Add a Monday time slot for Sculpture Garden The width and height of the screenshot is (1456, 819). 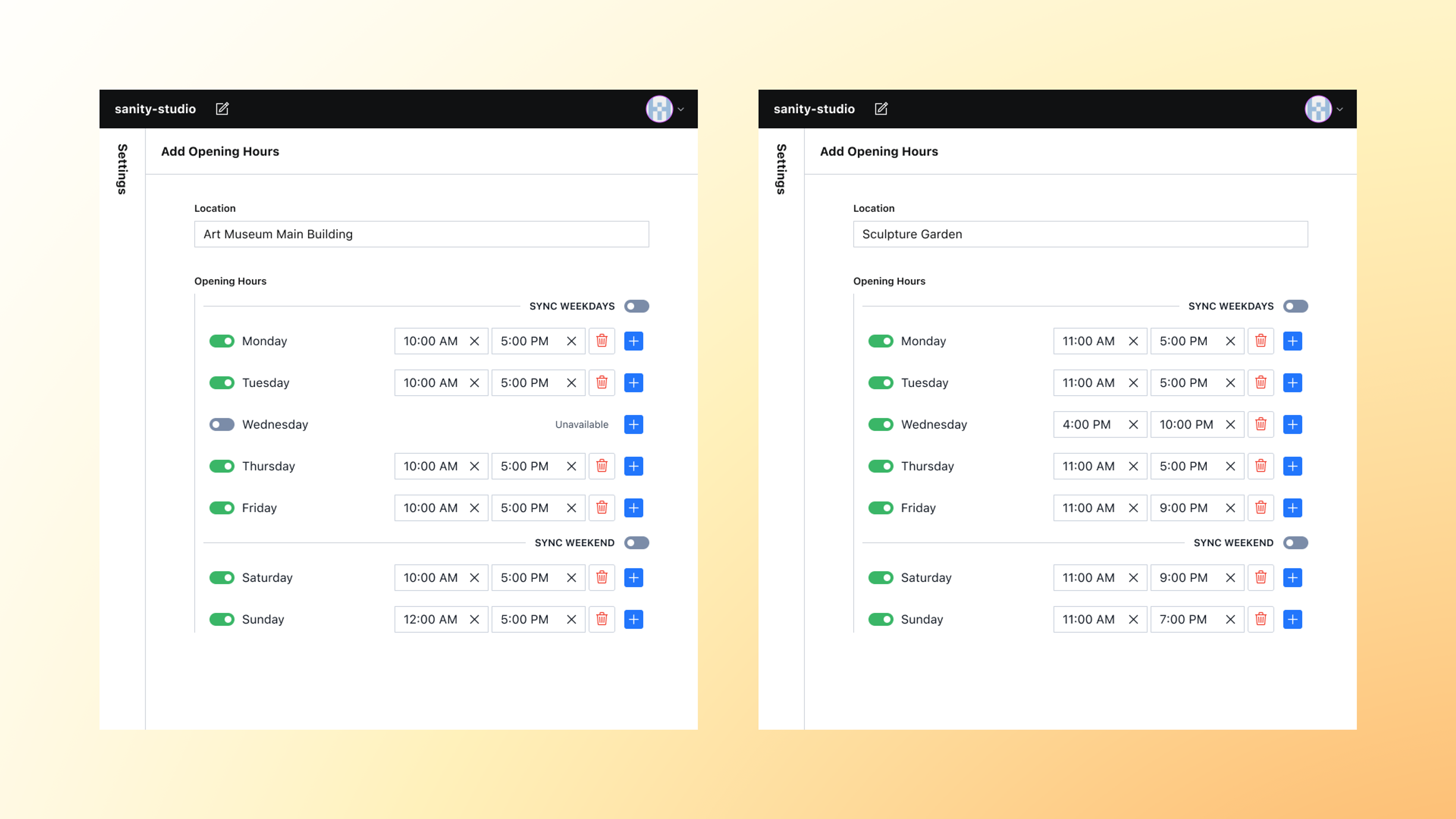[1293, 341]
